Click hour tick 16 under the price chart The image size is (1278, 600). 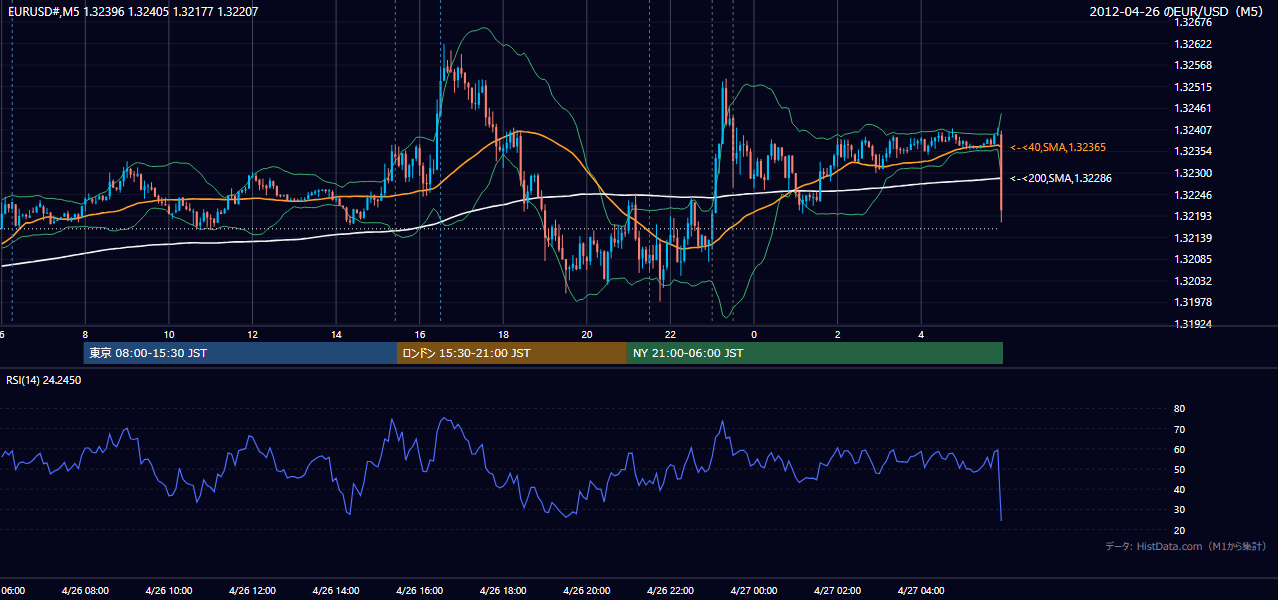click(420, 334)
